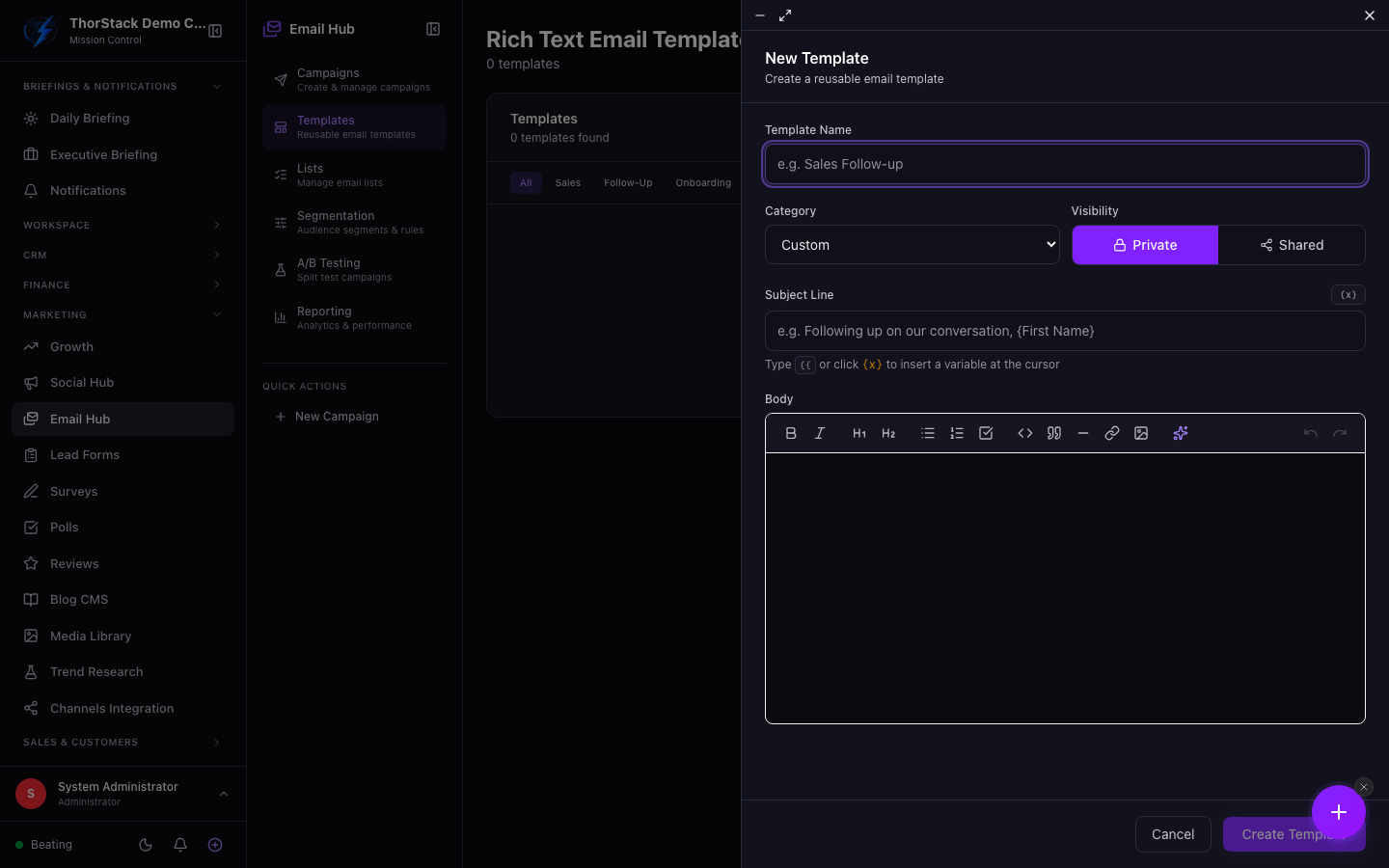
Task: Insert a bulleted list
Action: coord(928,433)
